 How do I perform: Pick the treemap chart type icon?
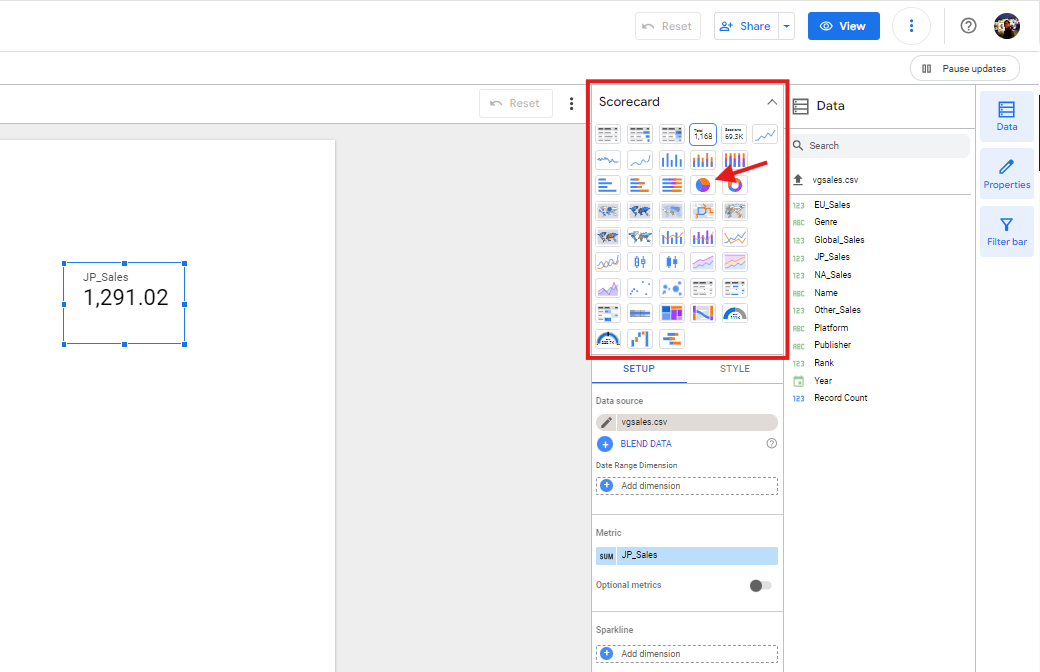(x=671, y=314)
